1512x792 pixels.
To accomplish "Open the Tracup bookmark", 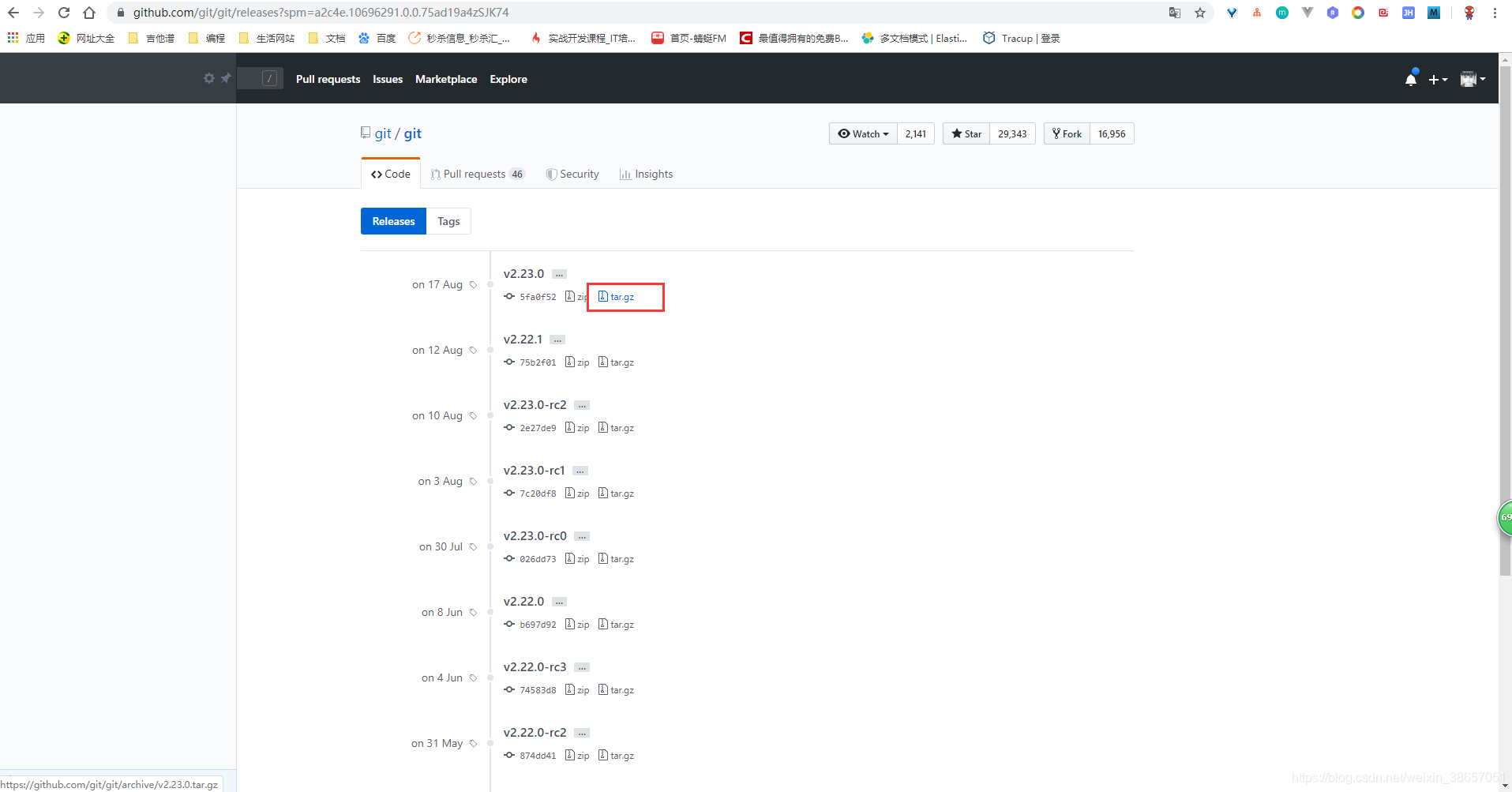I will pyautogui.click(x=1021, y=38).
